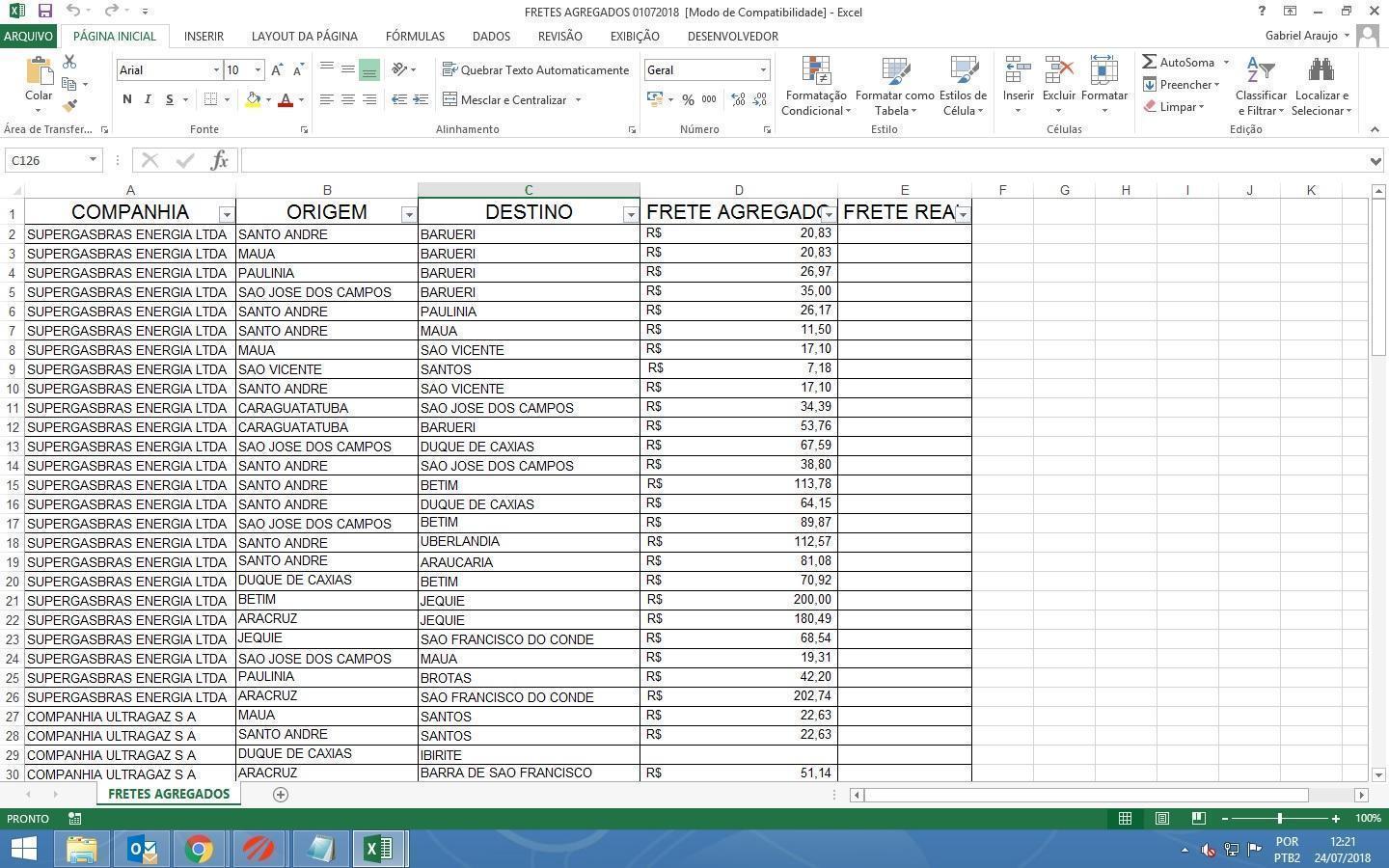Switch to the EXIBIÇÃO ribbon tab
Viewport: 1389px width, 868px height.
[x=635, y=36]
